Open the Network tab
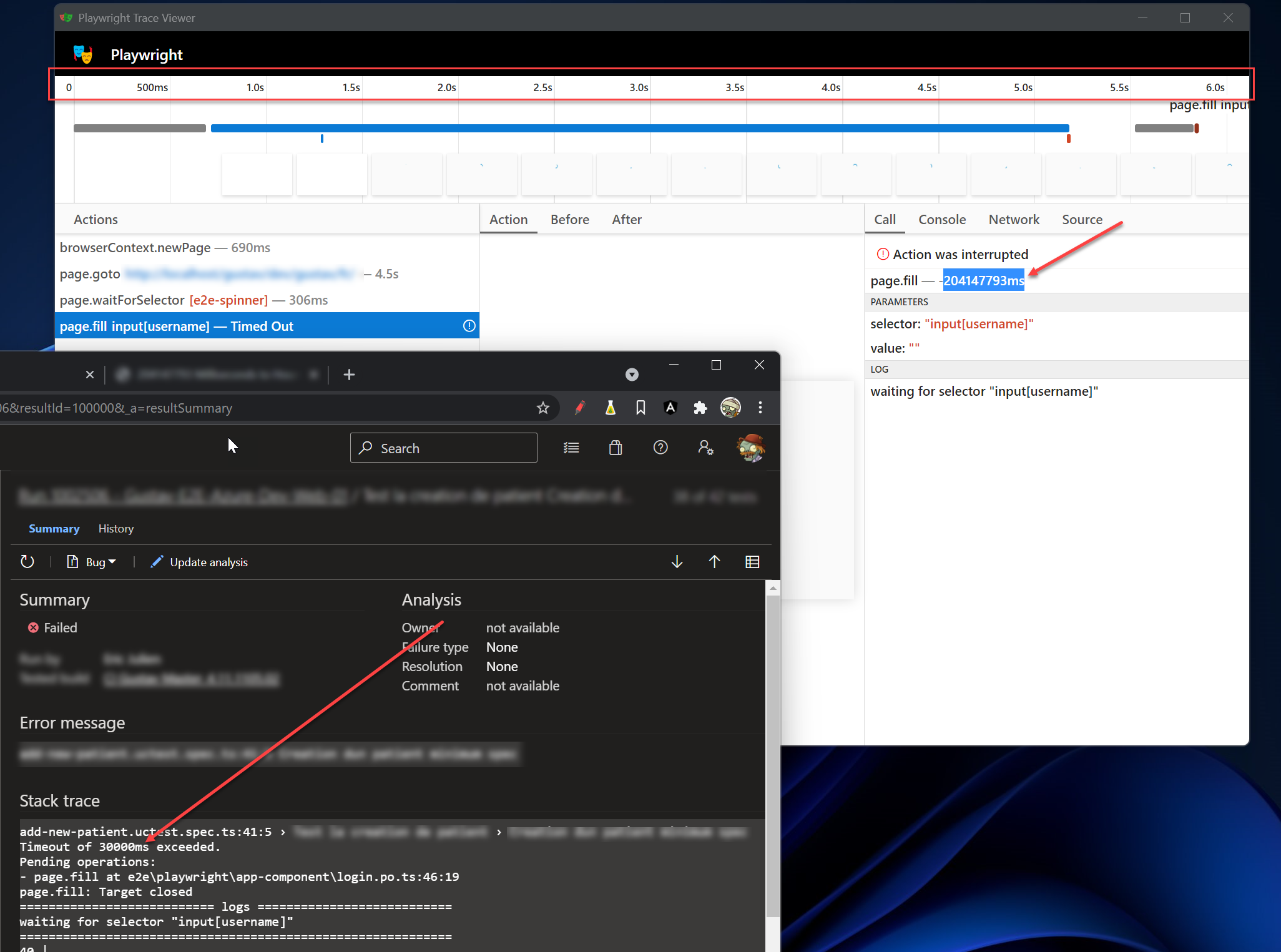Screen dimensions: 1281x952 [x=1014, y=220]
